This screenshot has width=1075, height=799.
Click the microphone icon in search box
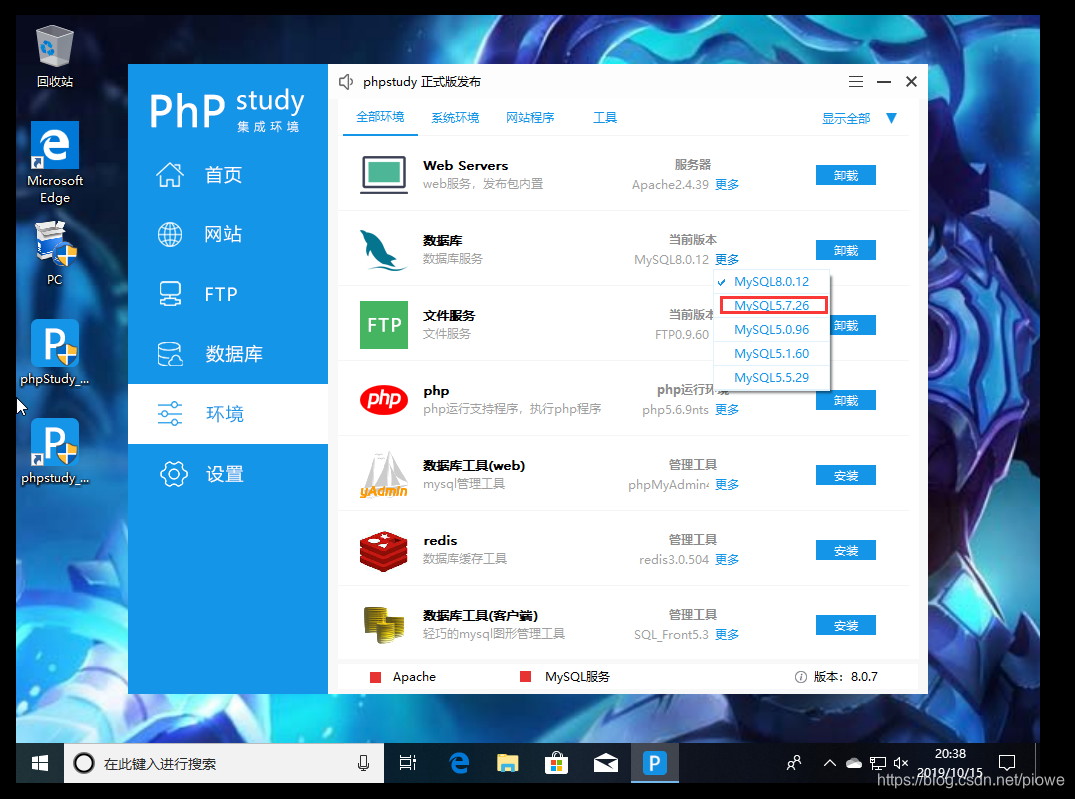coord(363,763)
